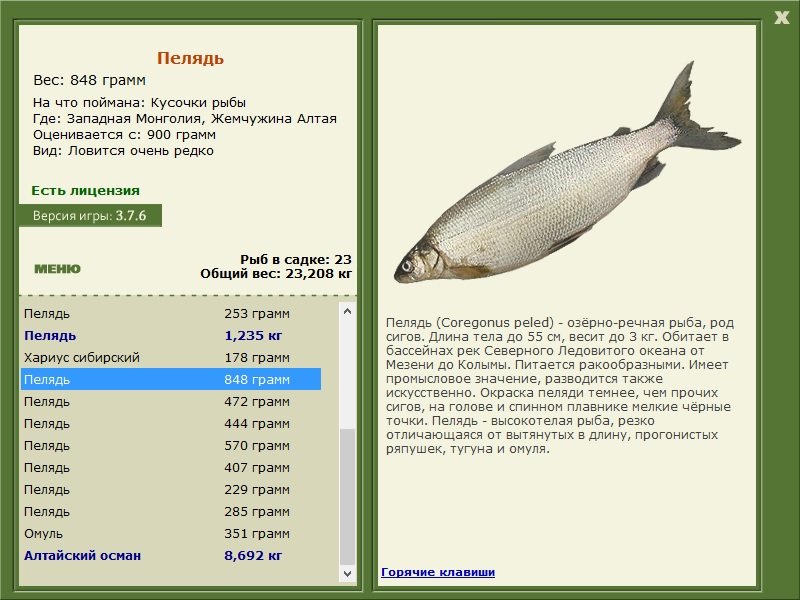This screenshot has height=600, width=800.
Task: Select Пелядь 444 грамм row
Action: 171,423
